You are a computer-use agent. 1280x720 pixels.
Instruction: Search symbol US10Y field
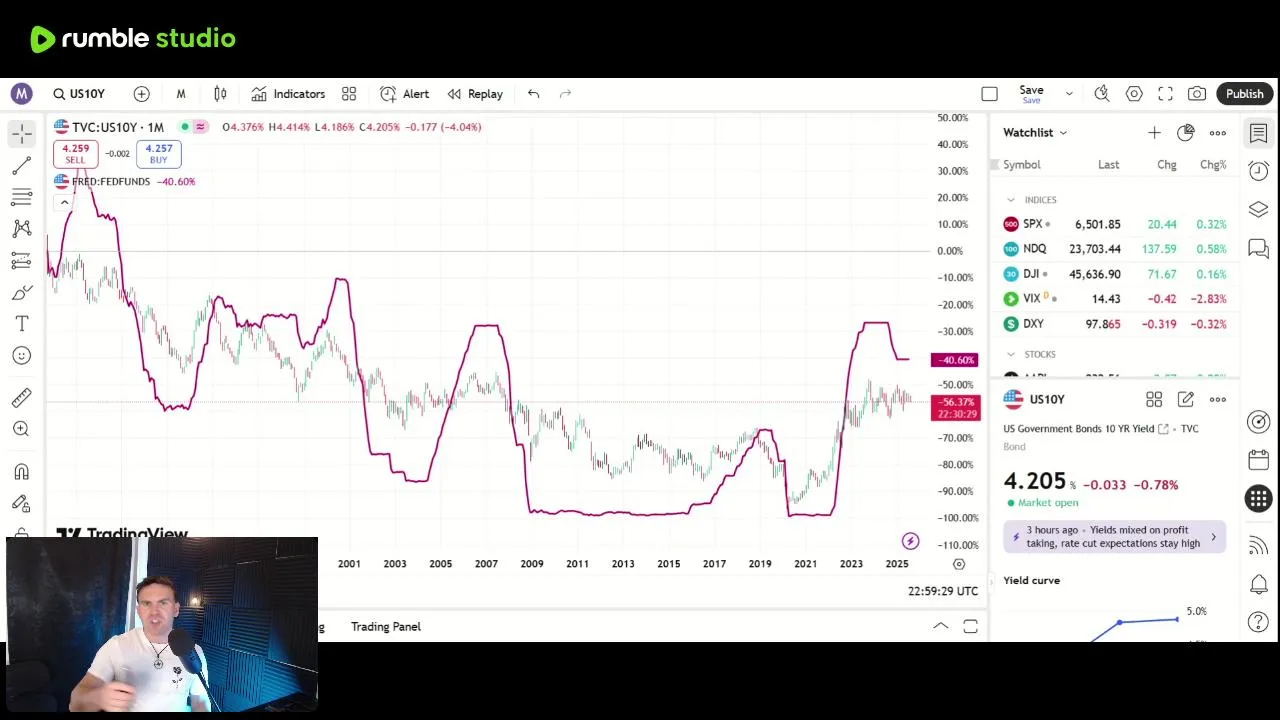tap(80, 94)
